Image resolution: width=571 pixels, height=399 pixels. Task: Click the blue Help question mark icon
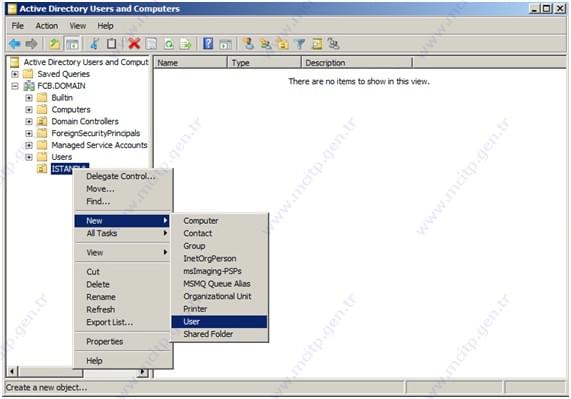[208, 44]
